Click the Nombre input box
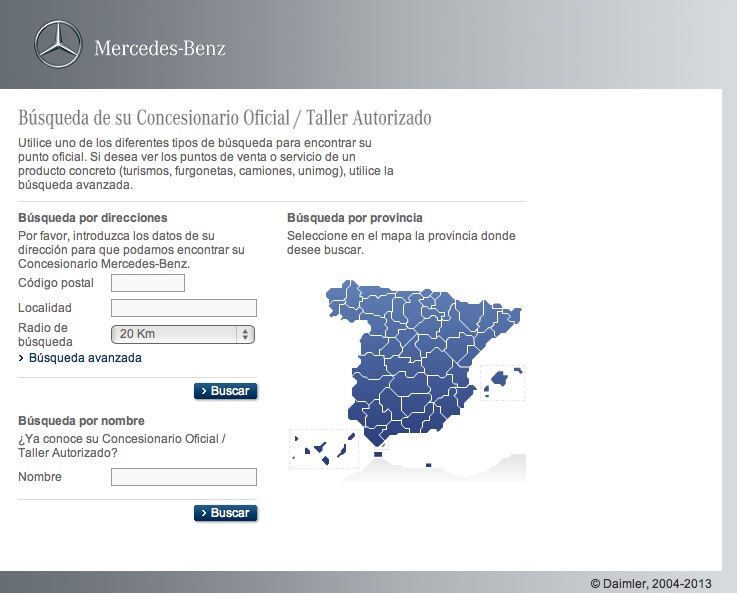The width and height of the screenshot is (737, 593). [x=183, y=477]
